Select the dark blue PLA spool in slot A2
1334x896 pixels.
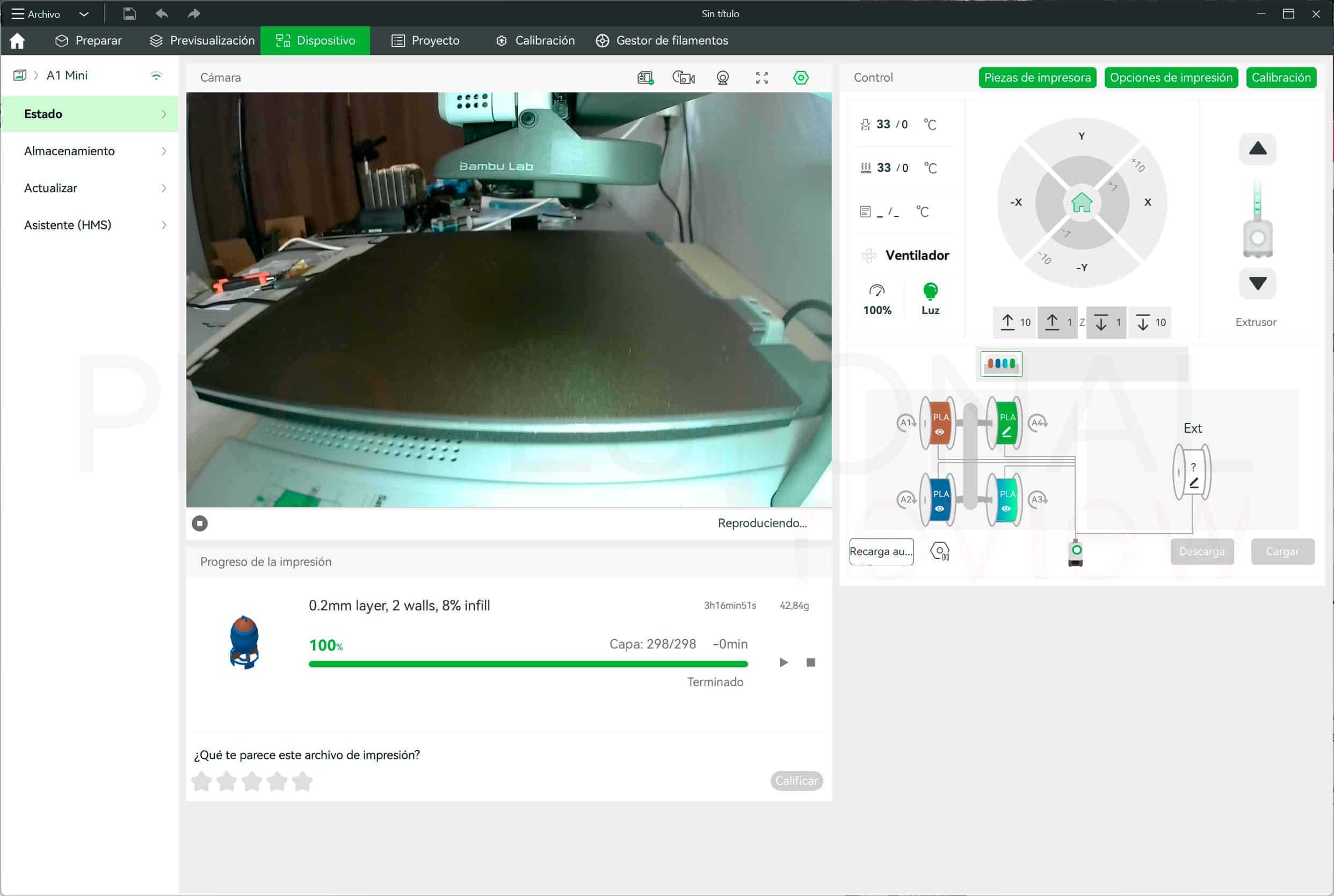click(x=937, y=499)
